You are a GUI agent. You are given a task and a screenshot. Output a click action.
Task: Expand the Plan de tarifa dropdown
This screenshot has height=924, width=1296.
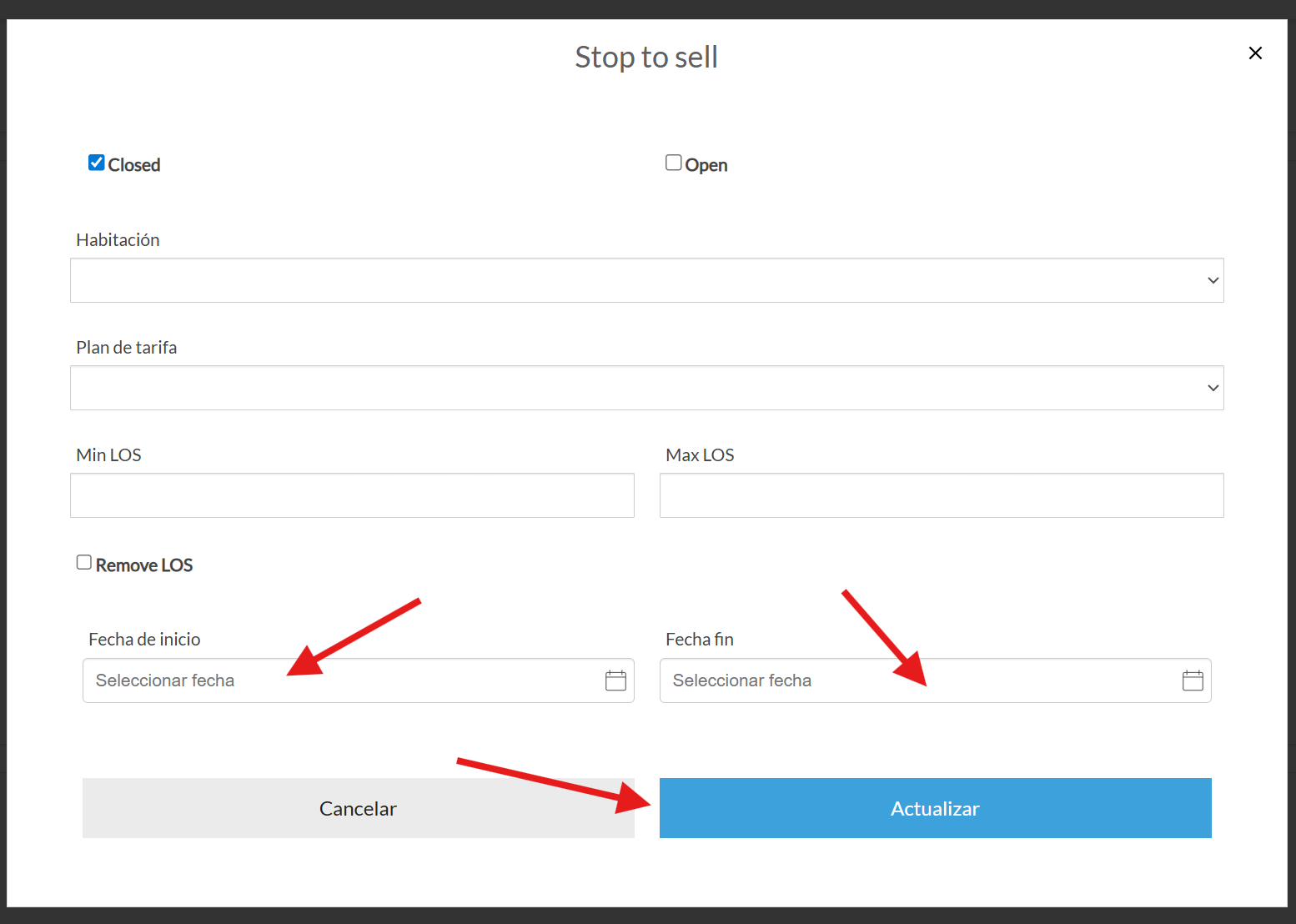point(646,388)
